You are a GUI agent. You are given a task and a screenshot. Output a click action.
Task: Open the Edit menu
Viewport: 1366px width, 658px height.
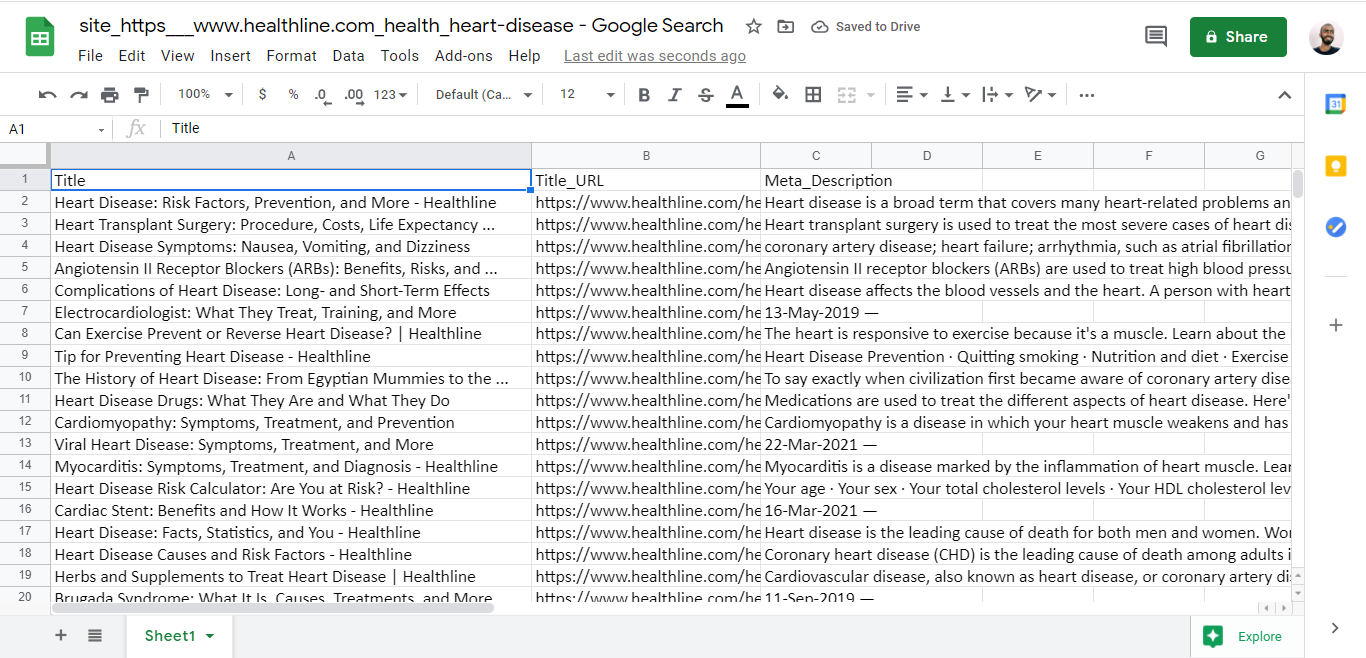coord(131,56)
